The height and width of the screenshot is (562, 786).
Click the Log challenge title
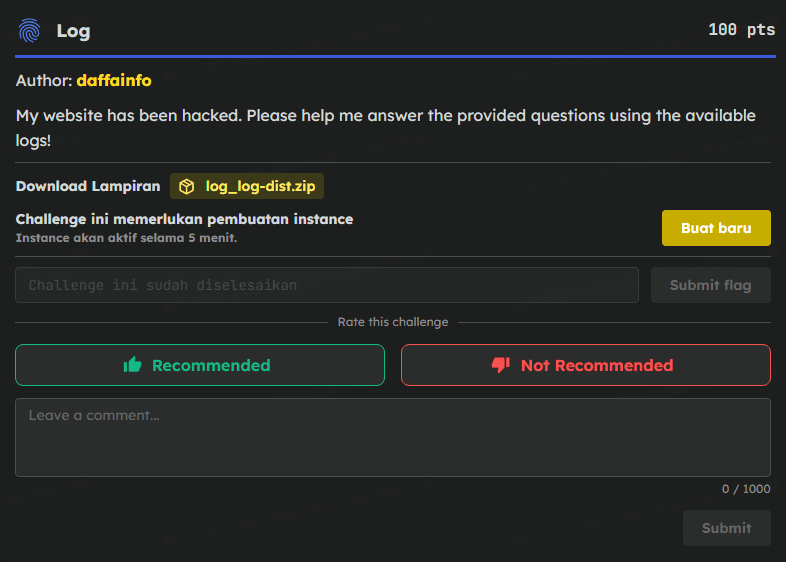coord(73,31)
